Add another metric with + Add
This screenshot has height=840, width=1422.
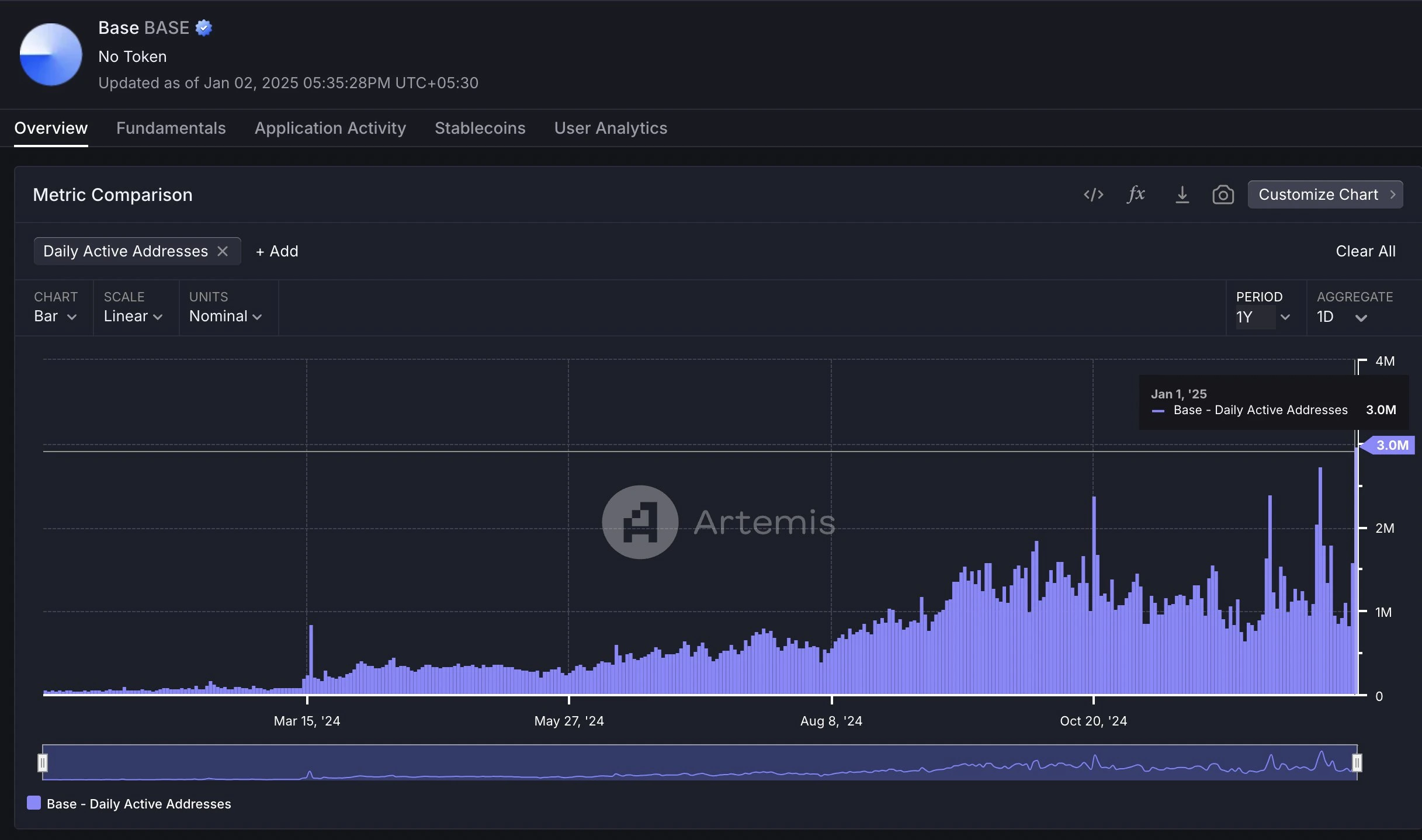pyautogui.click(x=277, y=251)
